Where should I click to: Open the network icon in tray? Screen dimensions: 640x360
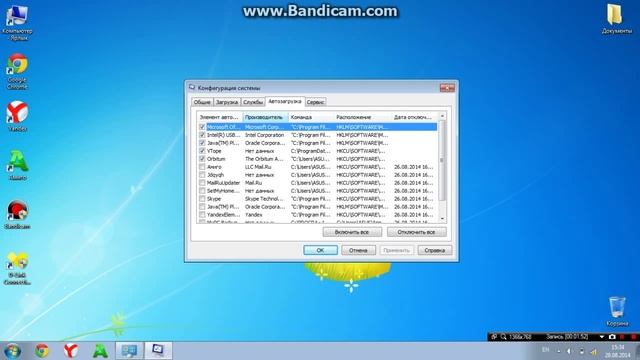(x=594, y=351)
